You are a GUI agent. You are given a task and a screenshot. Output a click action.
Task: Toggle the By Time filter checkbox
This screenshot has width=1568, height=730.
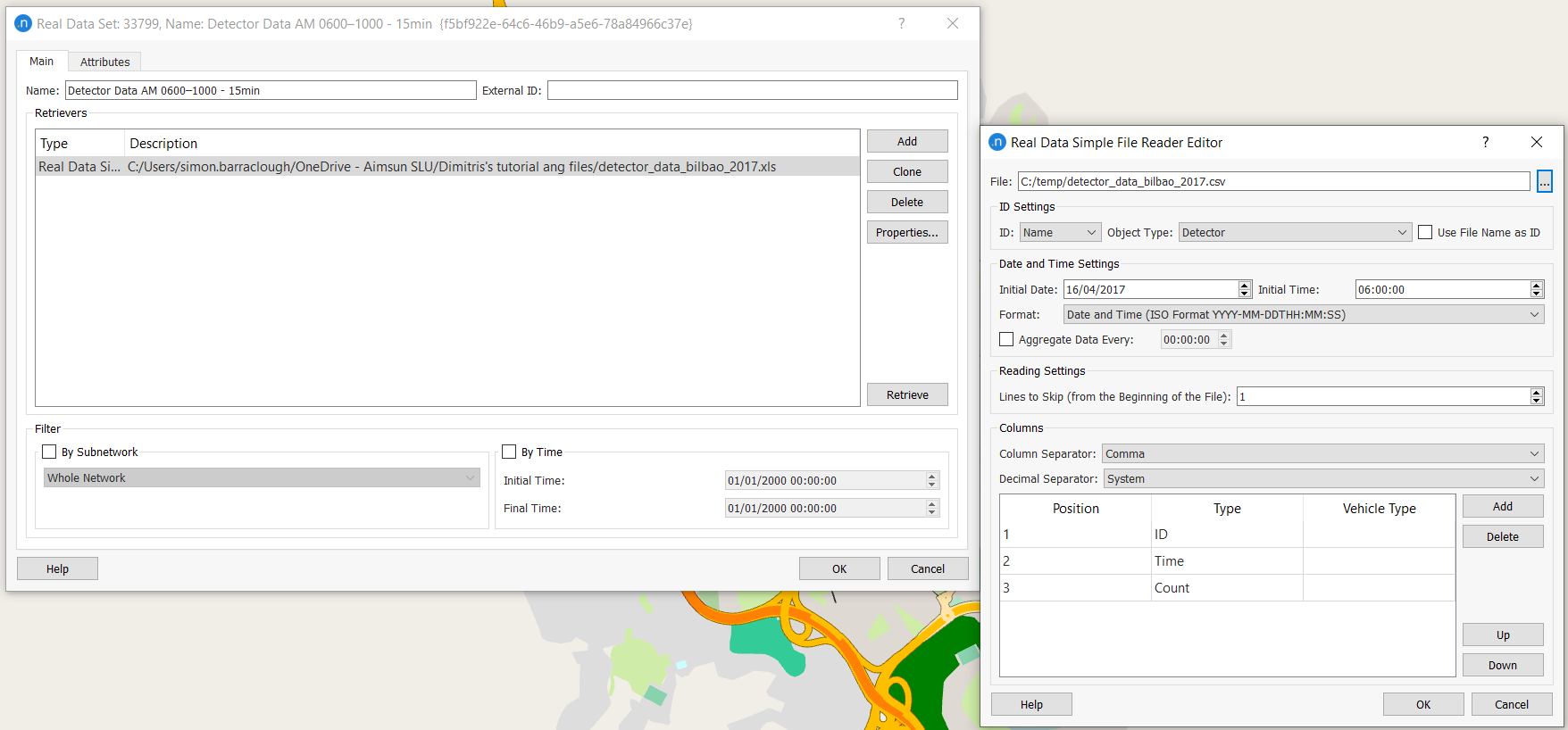(x=509, y=452)
